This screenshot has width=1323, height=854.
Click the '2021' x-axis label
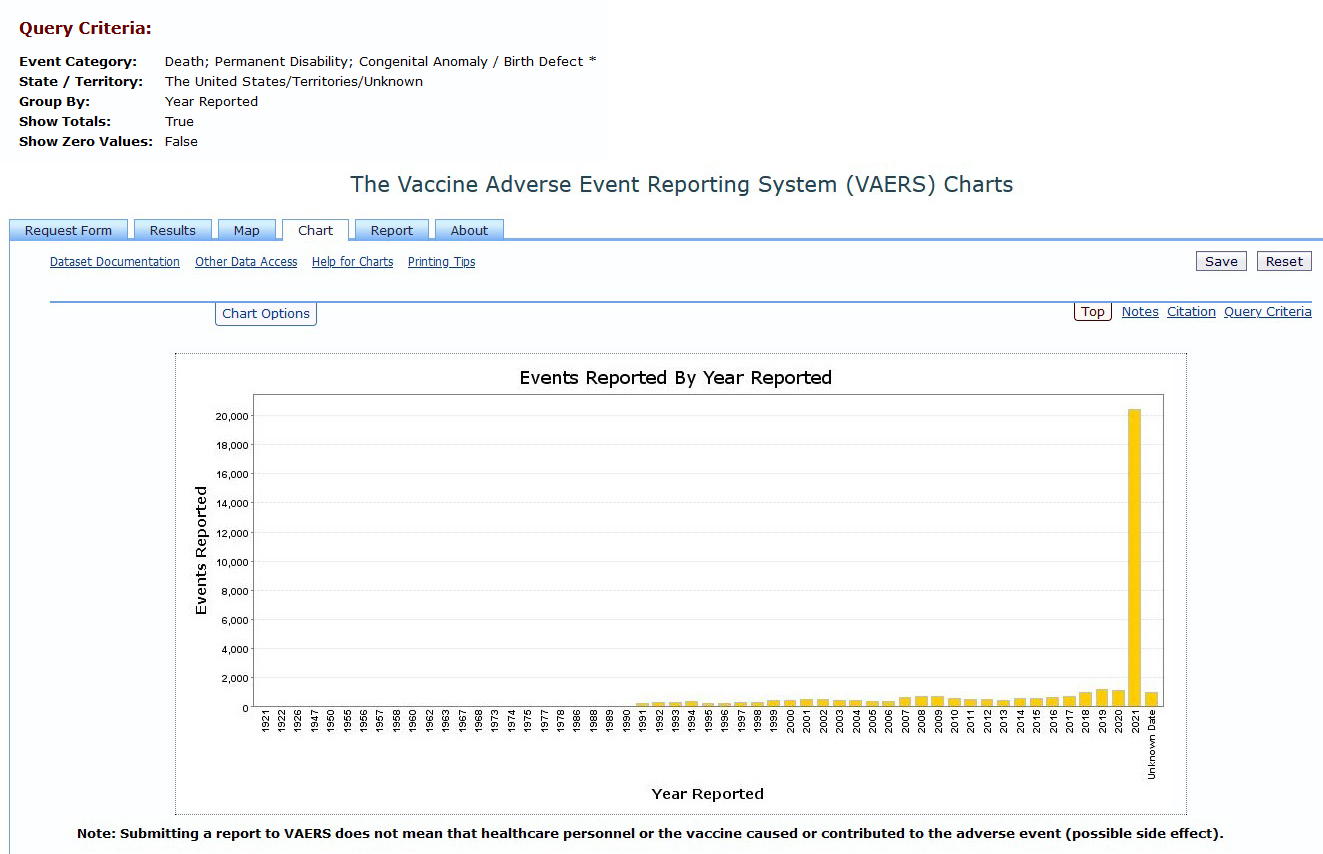pos(1135,722)
